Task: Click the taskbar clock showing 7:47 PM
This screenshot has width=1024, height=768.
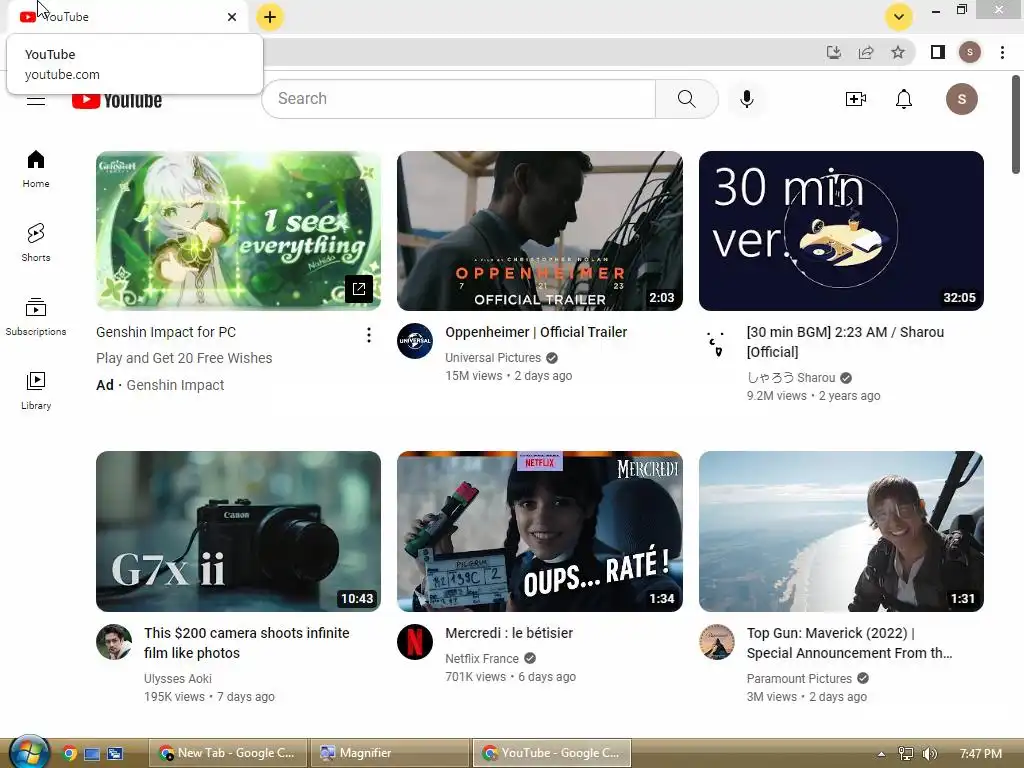Action: 981,754
